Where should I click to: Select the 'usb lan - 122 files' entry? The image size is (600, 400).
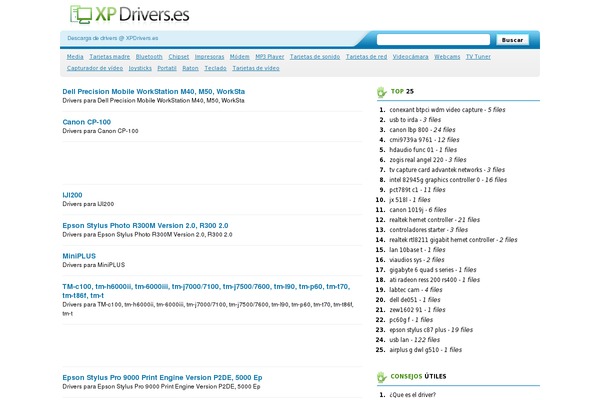pyautogui.click(x=415, y=340)
